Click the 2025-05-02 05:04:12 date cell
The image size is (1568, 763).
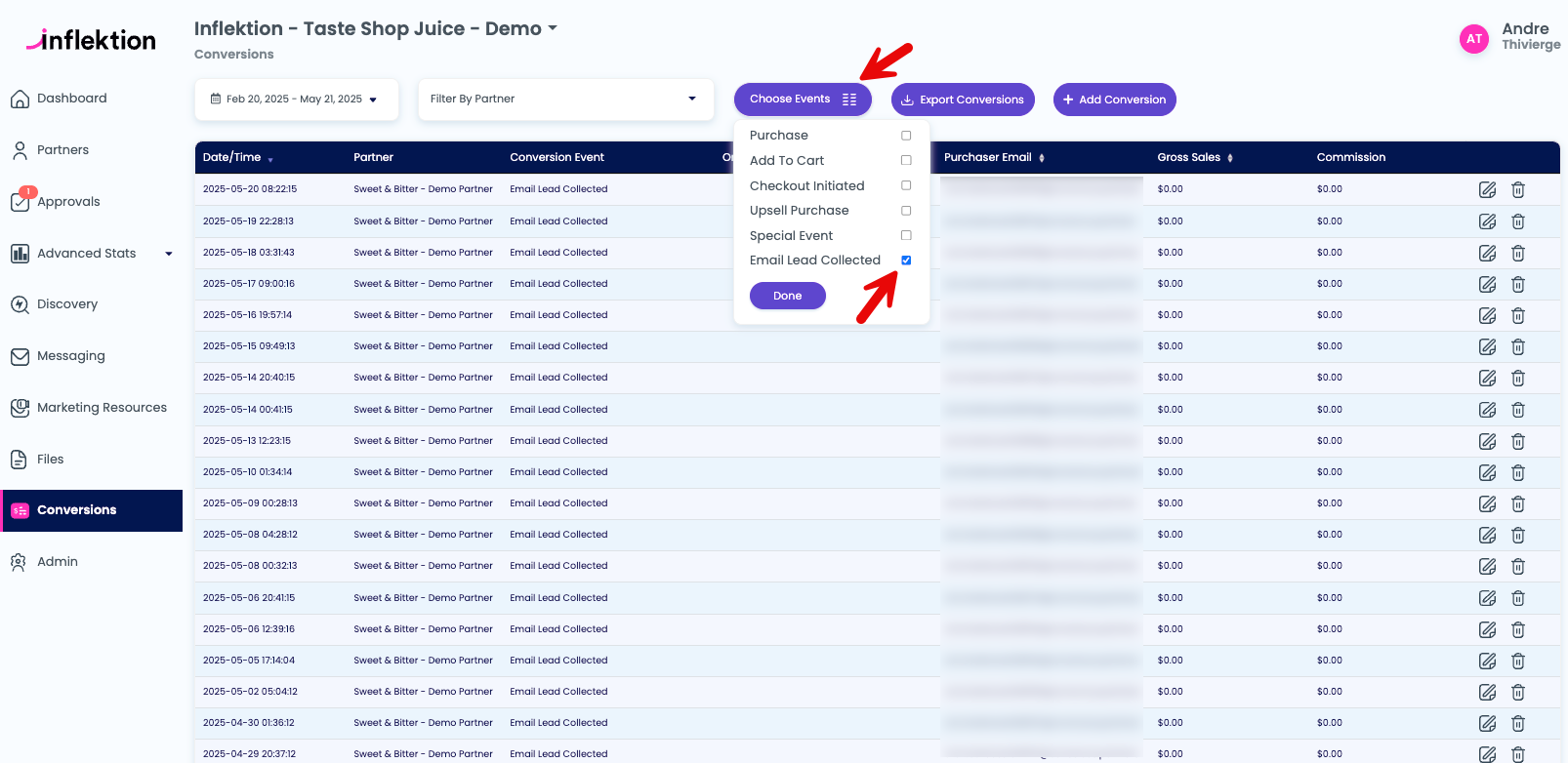coord(250,692)
